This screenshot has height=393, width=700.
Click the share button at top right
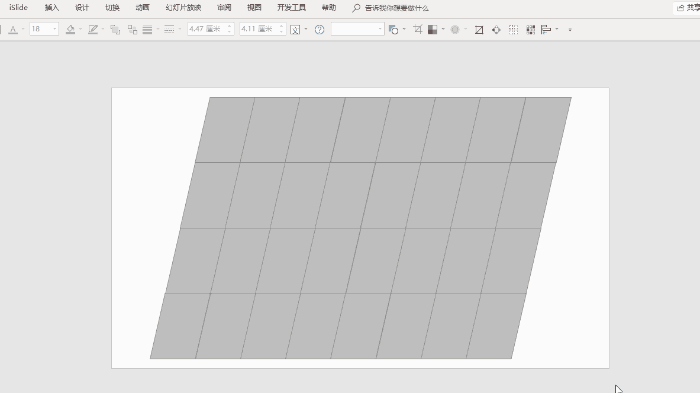pyautogui.click(x=688, y=8)
